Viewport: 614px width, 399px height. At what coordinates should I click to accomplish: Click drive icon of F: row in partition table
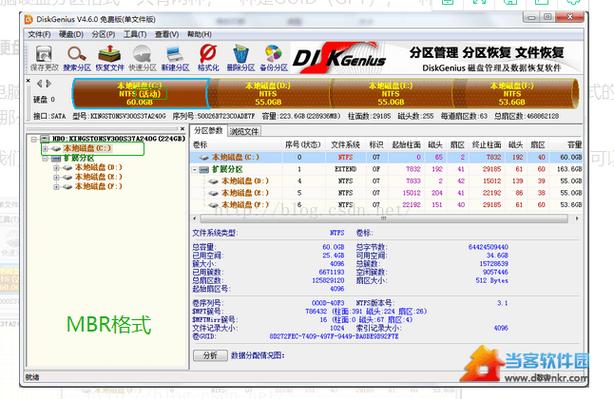tap(213, 205)
